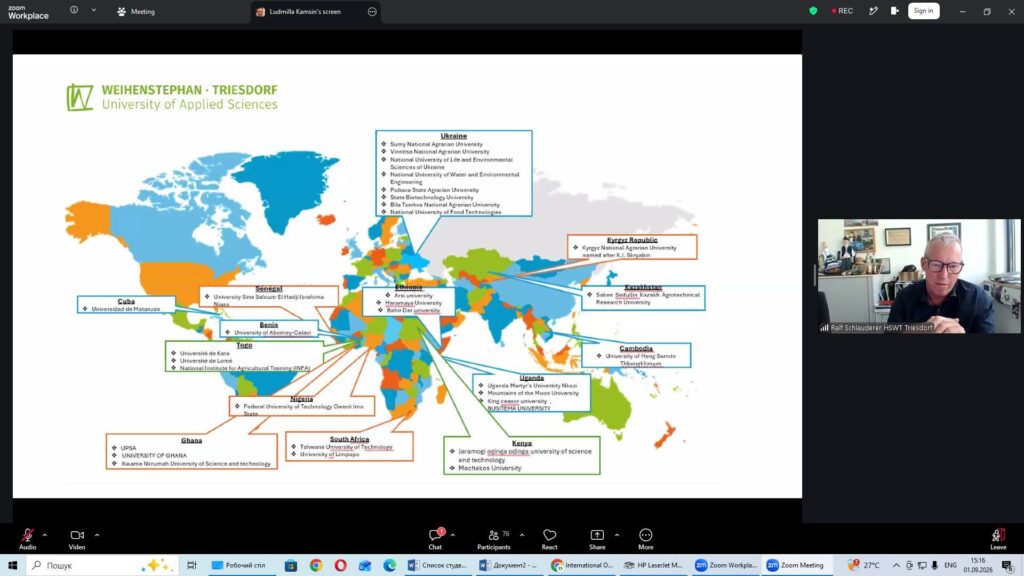Click the Togo heading on the slide
Screen dimensions: 1024x576
tap(244, 345)
